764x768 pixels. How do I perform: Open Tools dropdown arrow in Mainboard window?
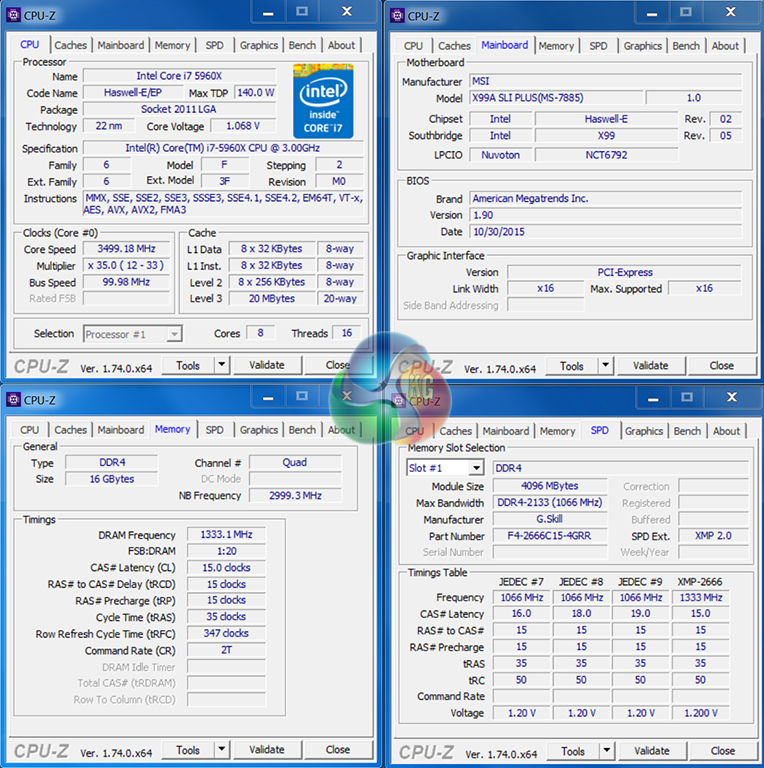point(606,365)
